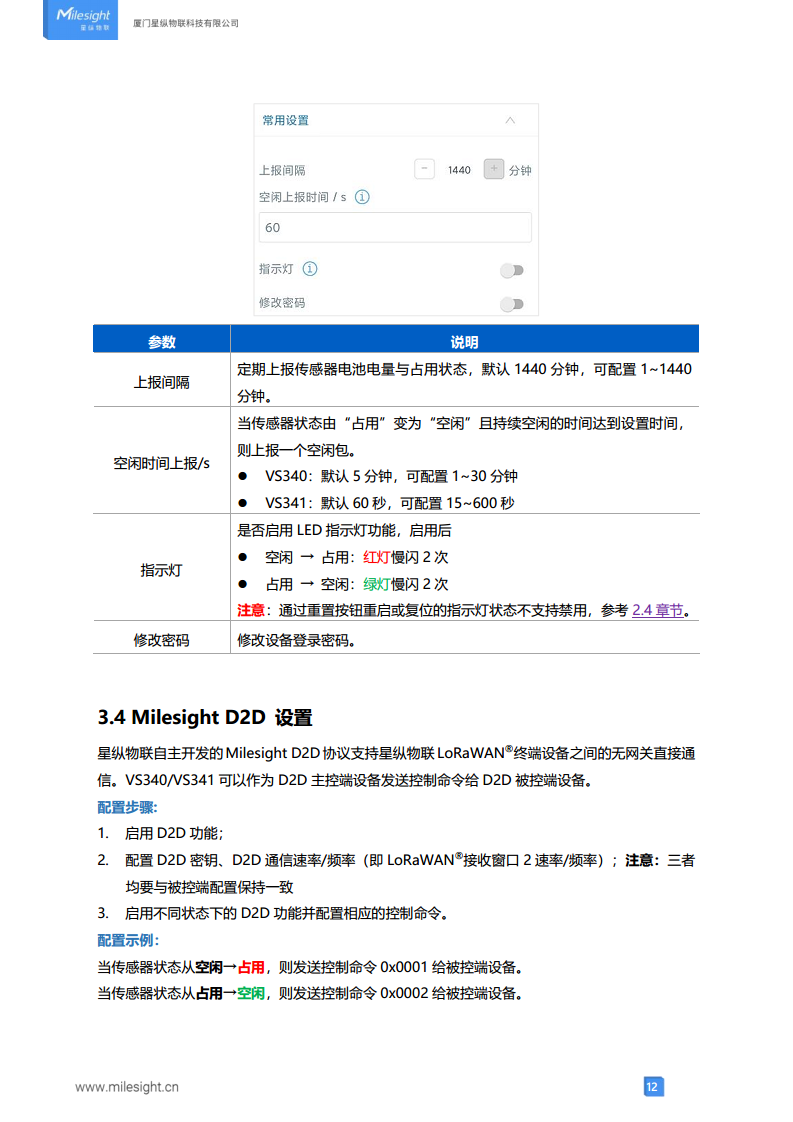The image size is (793, 1122).
Task: Collapse the 常用设置 panel chevron
Action: pos(510,120)
